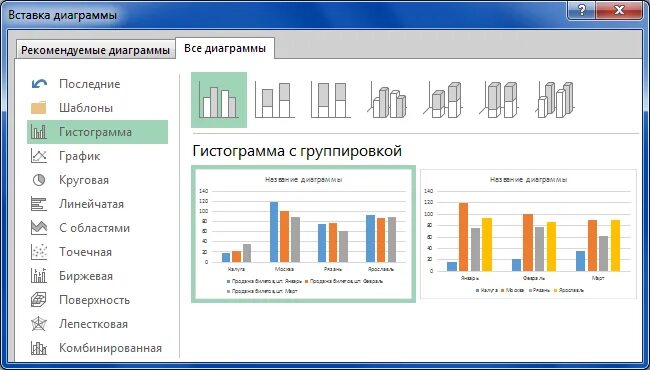This screenshot has height=370, width=650.
Task: Open the dialog help question mark button
Action: tap(581, 10)
